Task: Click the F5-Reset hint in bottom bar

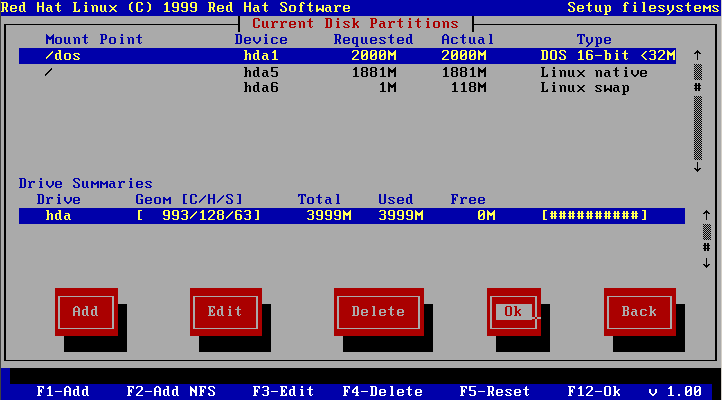Action: tap(496, 391)
